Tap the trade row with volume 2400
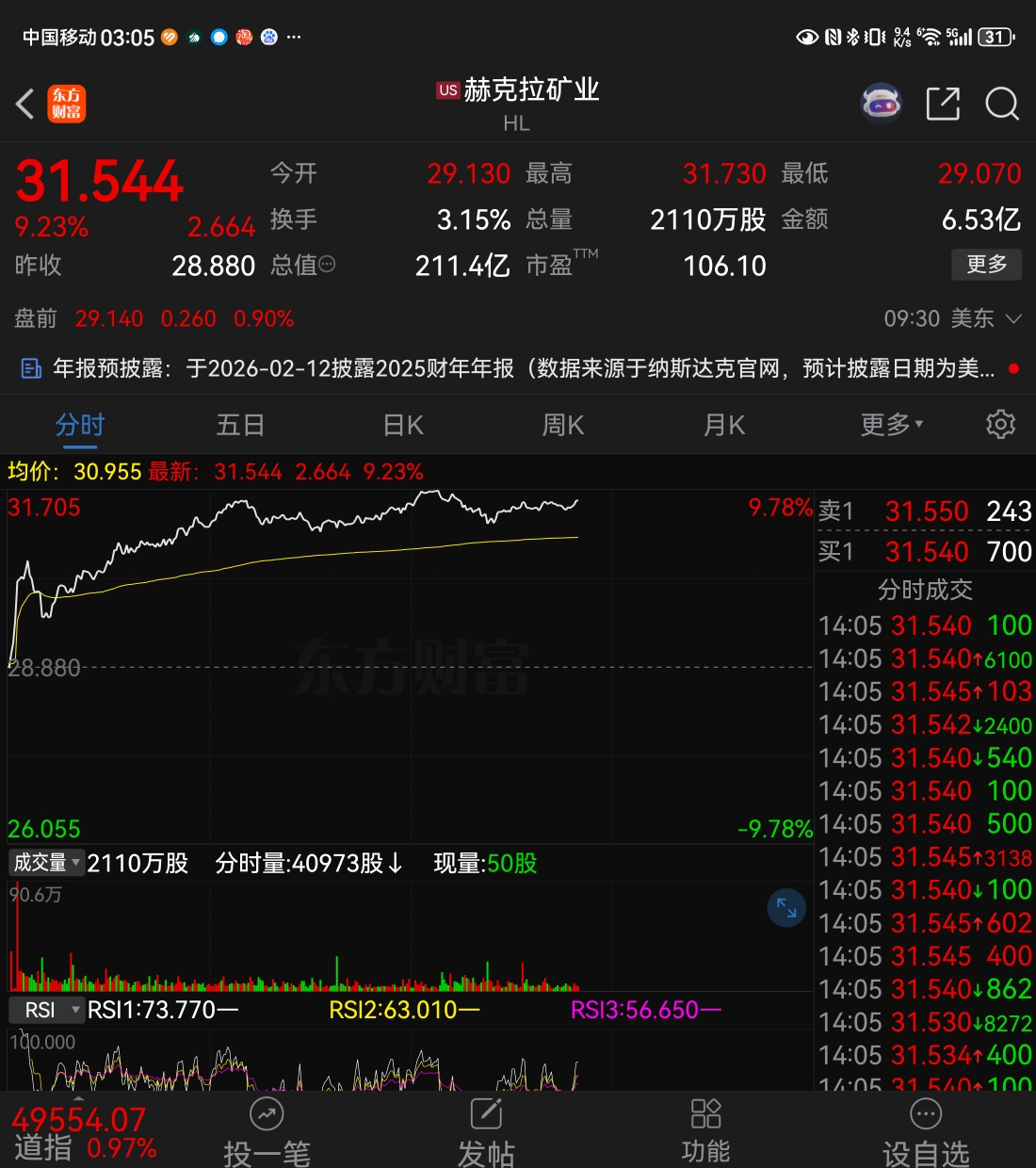Viewport: 1036px width, 1168px height. coord(925,724)
